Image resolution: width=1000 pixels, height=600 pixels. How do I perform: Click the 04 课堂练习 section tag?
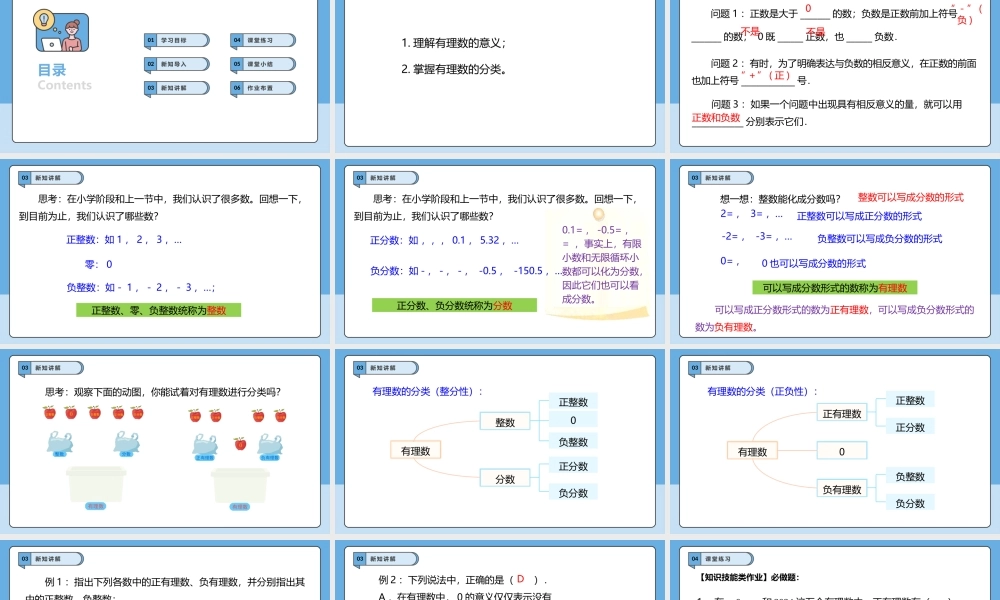click(721, 559)
